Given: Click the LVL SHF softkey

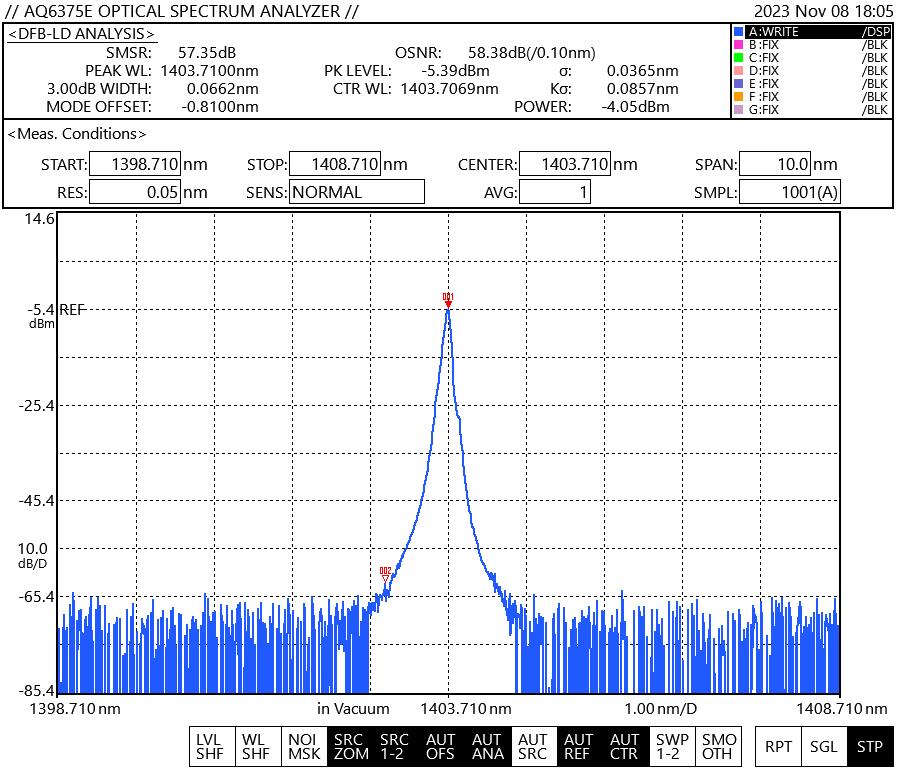Looking at the screenshot, I should pos(210,746).
